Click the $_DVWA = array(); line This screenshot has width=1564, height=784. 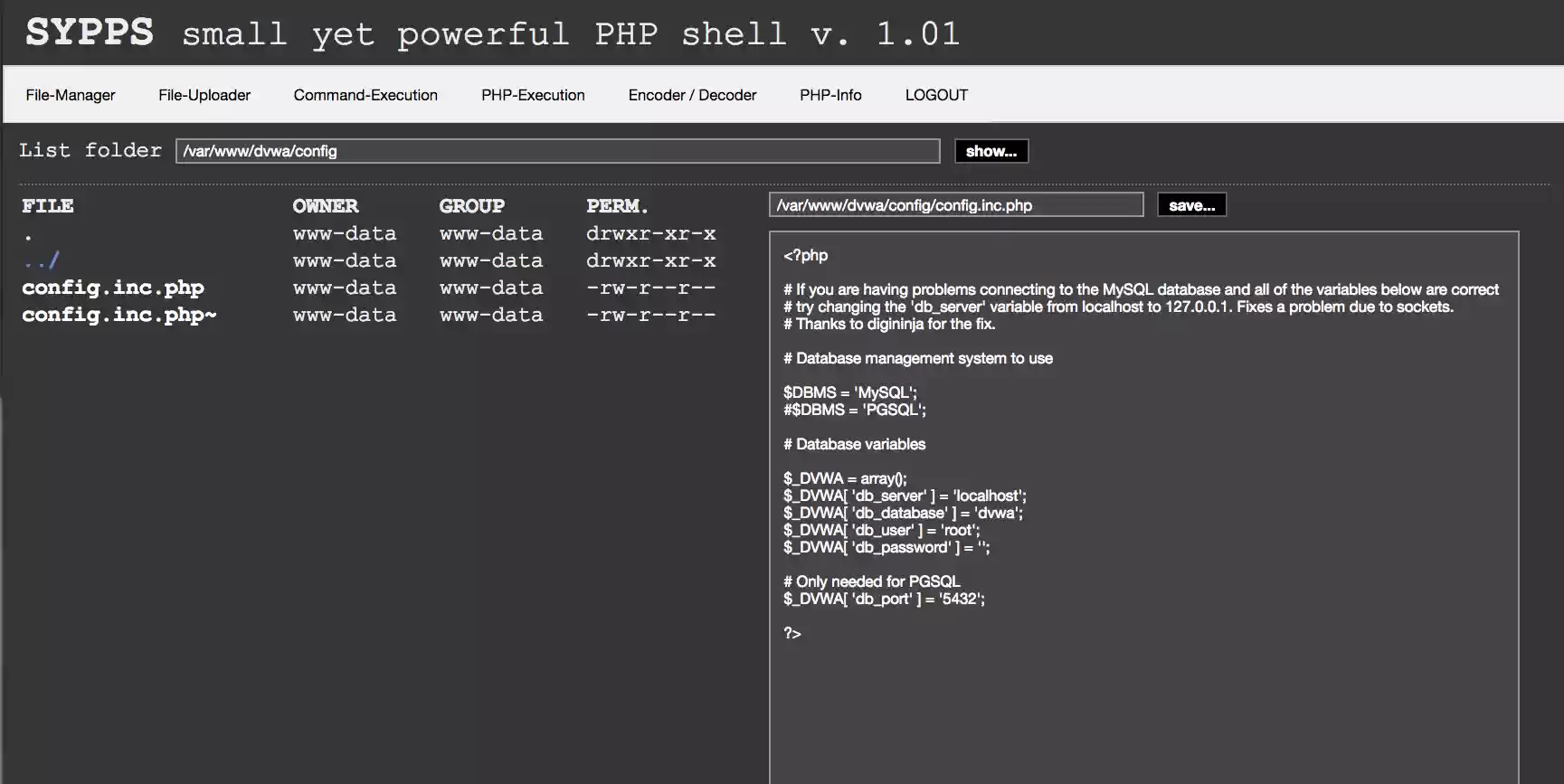point(845,478)
